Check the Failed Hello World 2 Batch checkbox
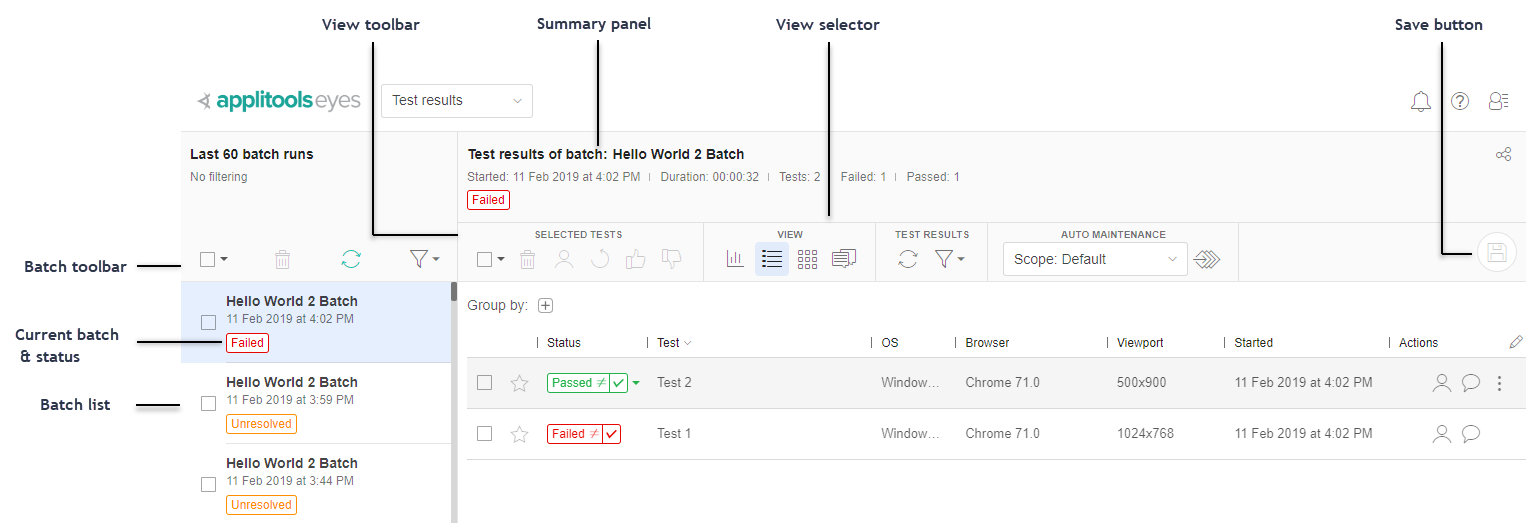 coord(208,322)
